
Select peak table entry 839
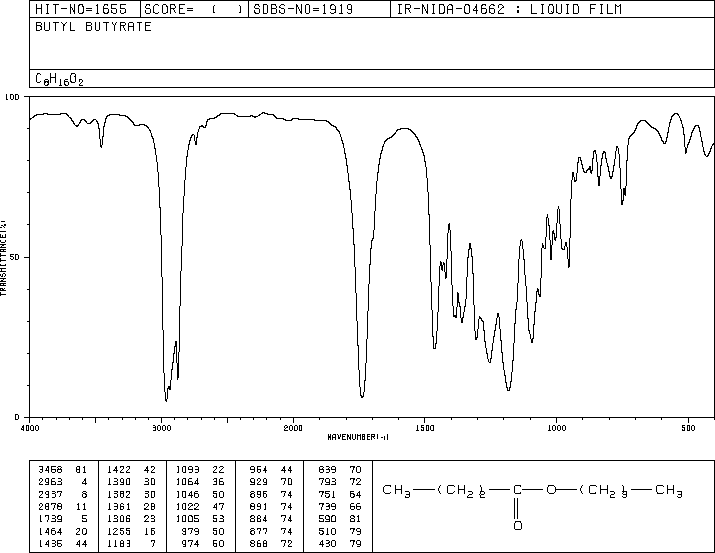[x=340, y=470]
